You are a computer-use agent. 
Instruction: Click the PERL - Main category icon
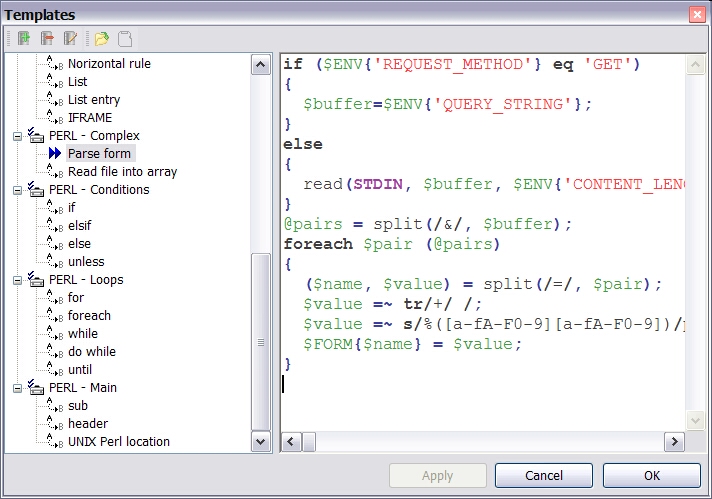pos(35,387)
